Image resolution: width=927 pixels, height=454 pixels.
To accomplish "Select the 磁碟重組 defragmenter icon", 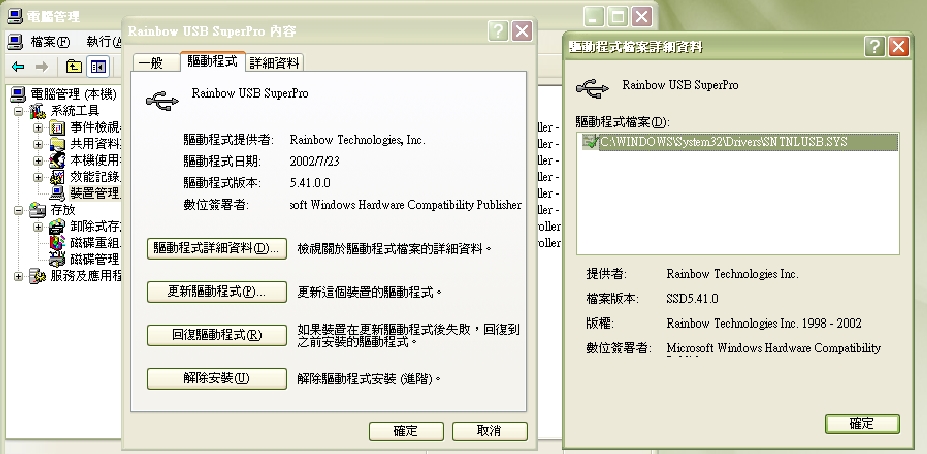I will [x=57, y=242].
